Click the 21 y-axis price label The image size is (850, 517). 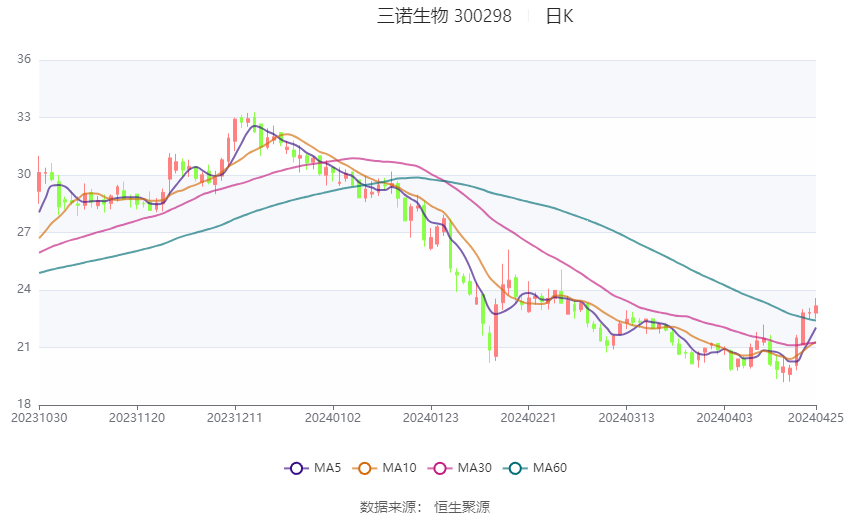(x=24, y=347)
